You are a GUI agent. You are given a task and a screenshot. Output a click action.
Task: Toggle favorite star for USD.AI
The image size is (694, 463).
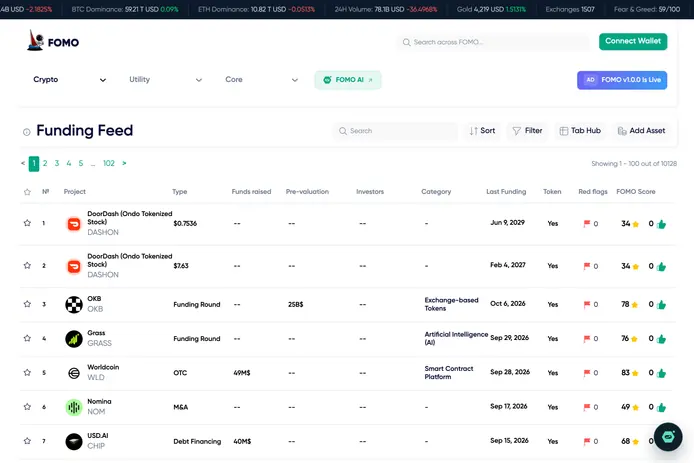click(x=27, y=441)
